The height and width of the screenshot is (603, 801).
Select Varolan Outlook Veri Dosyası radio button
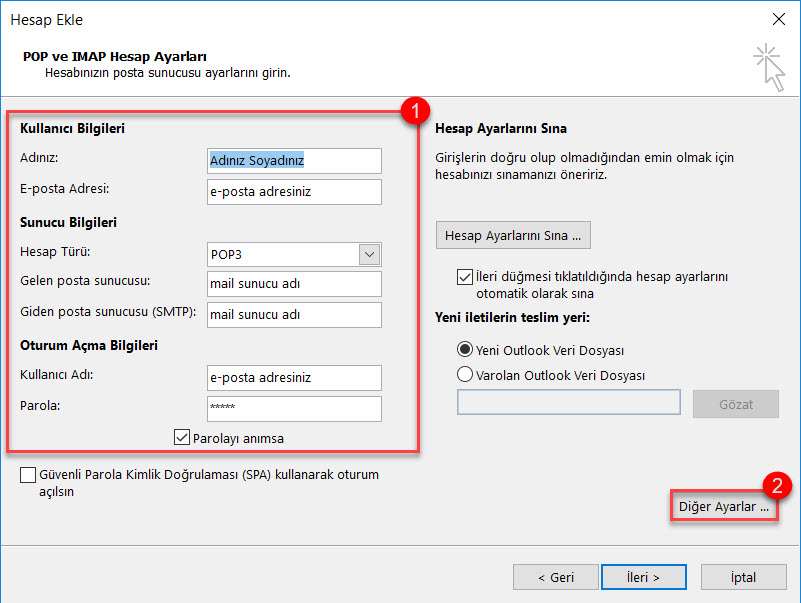464,375
